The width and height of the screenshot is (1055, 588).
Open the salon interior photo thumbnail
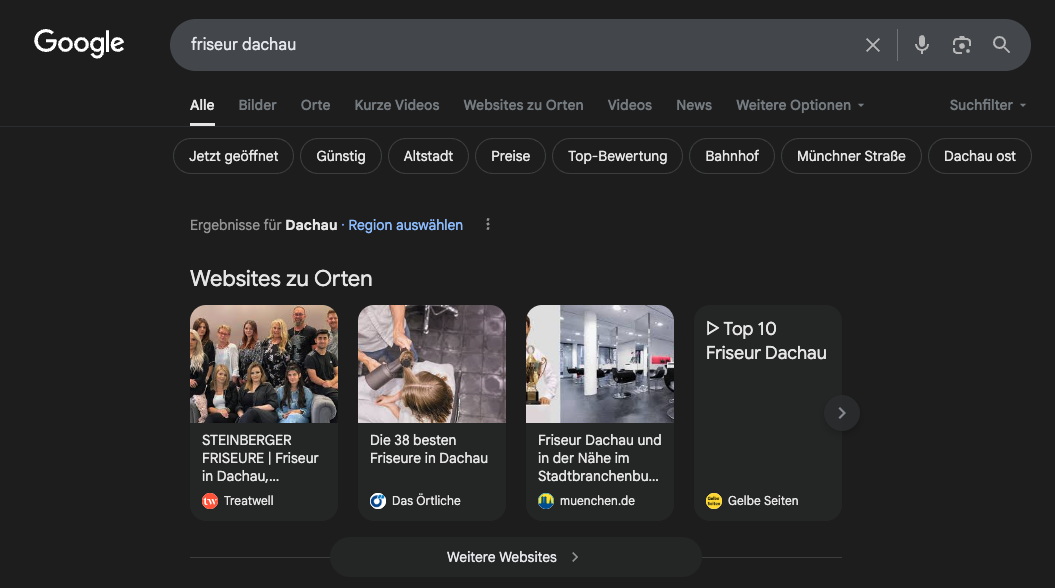pyautogui.click(x=600, y=364)
